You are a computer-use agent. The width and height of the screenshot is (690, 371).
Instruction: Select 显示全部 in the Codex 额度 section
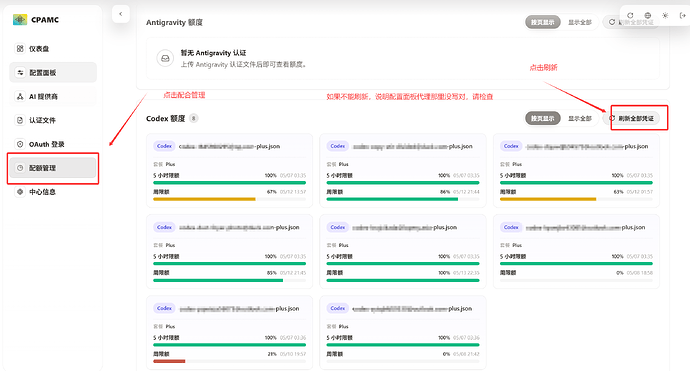pos(580,118)
